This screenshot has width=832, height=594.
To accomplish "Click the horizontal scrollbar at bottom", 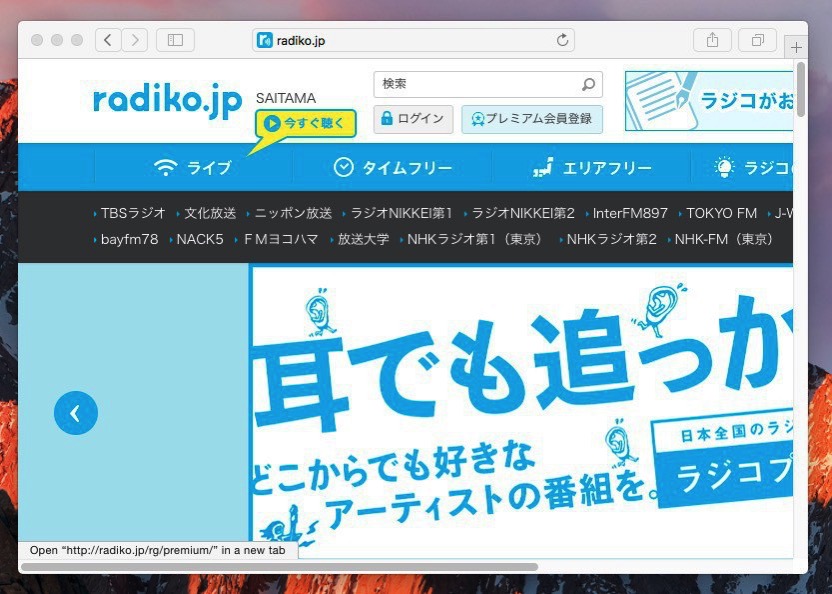I will click(x=280, y=567).
